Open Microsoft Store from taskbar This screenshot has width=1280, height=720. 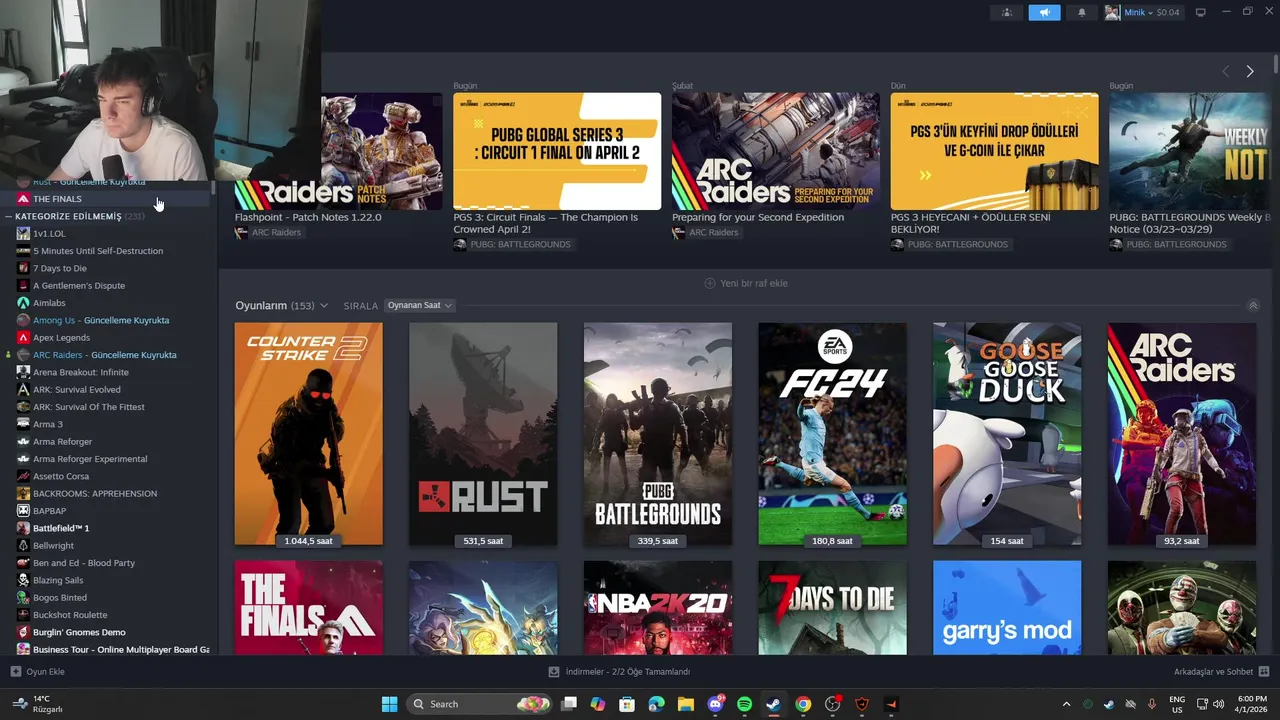pos(627,704)
